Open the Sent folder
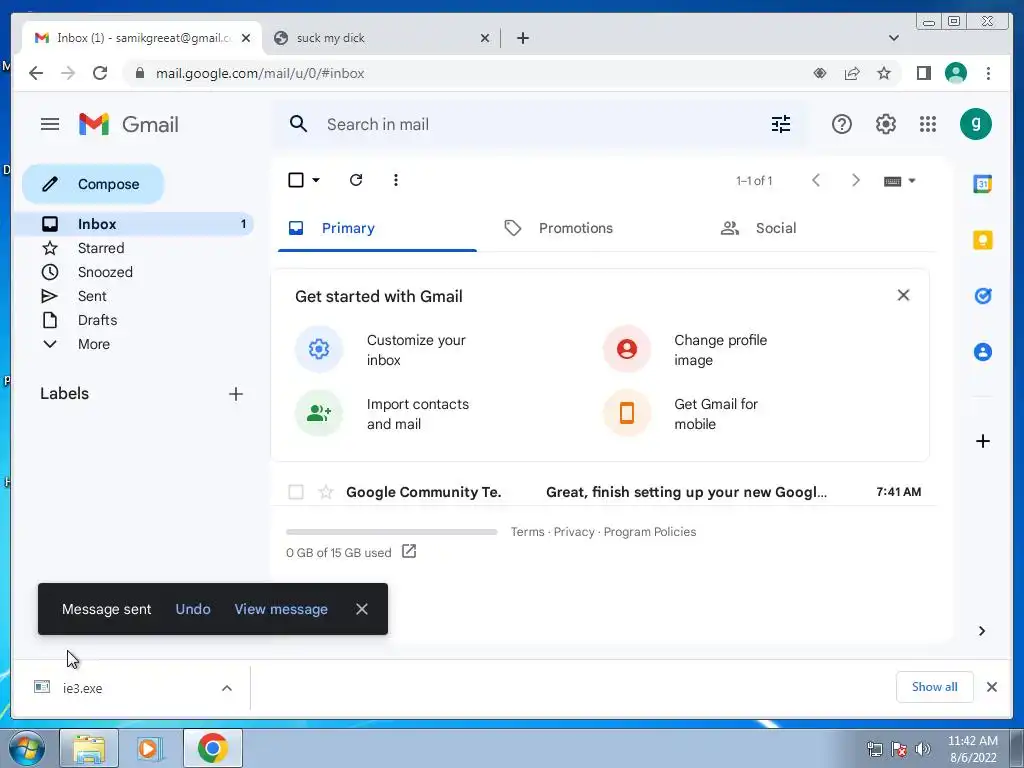The width and height of the screenshot is (1024, 768). [91, 296]
